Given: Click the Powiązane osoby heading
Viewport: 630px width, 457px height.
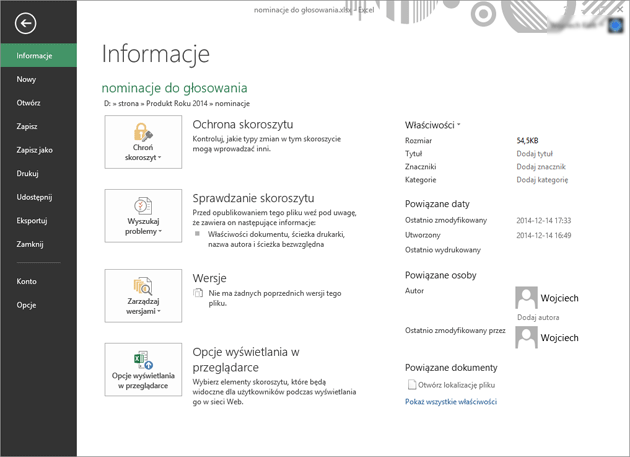Looking at the screenshot, I should [x=441, y=275].
